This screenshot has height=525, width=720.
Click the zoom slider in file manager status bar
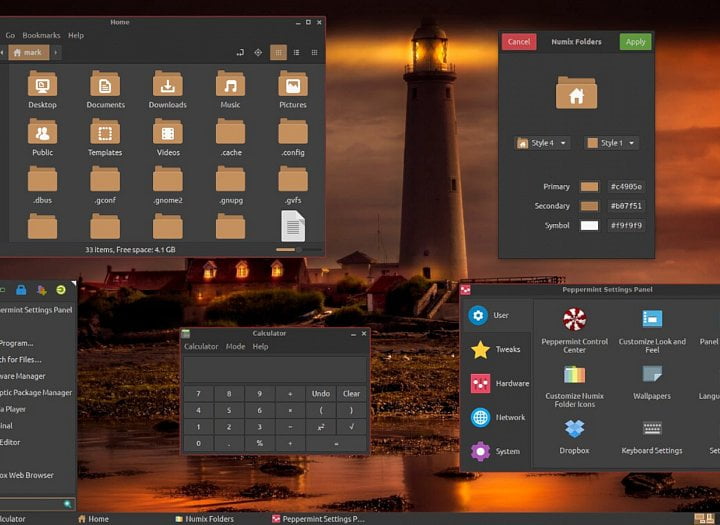tap(298, 249)
